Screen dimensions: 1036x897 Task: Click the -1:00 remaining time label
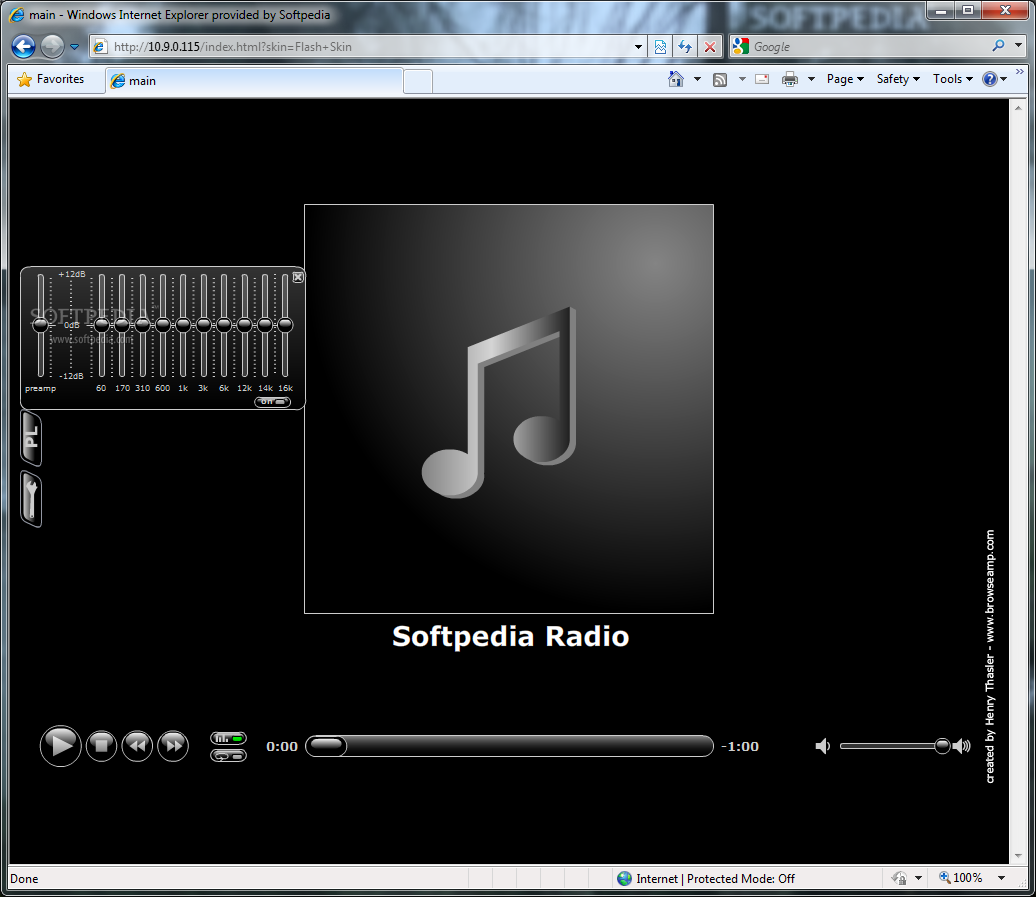[740, 746]
